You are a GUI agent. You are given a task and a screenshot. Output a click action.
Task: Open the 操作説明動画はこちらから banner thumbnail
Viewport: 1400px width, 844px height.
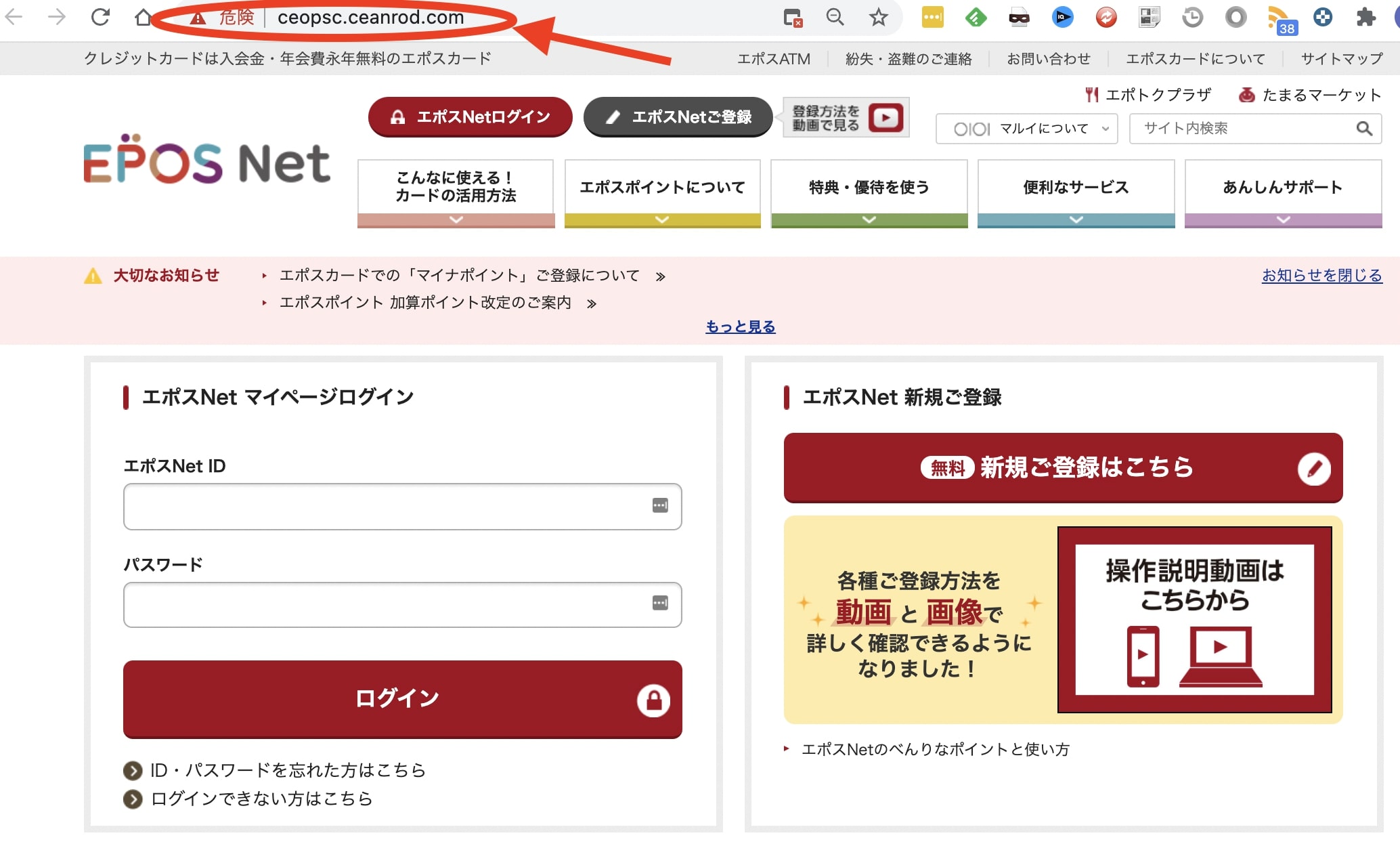coord(1194,619)
